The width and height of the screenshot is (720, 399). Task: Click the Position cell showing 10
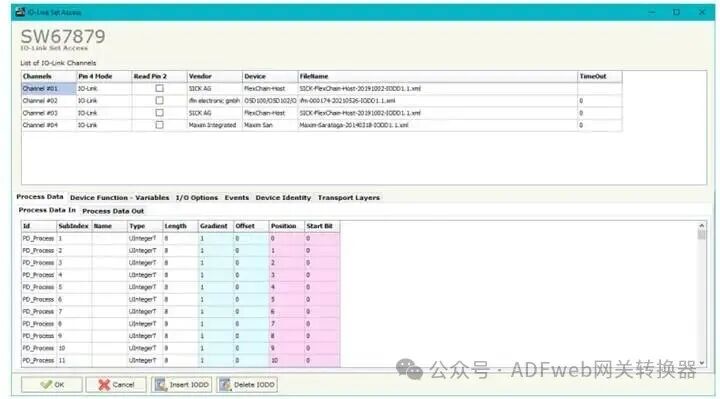286,360
